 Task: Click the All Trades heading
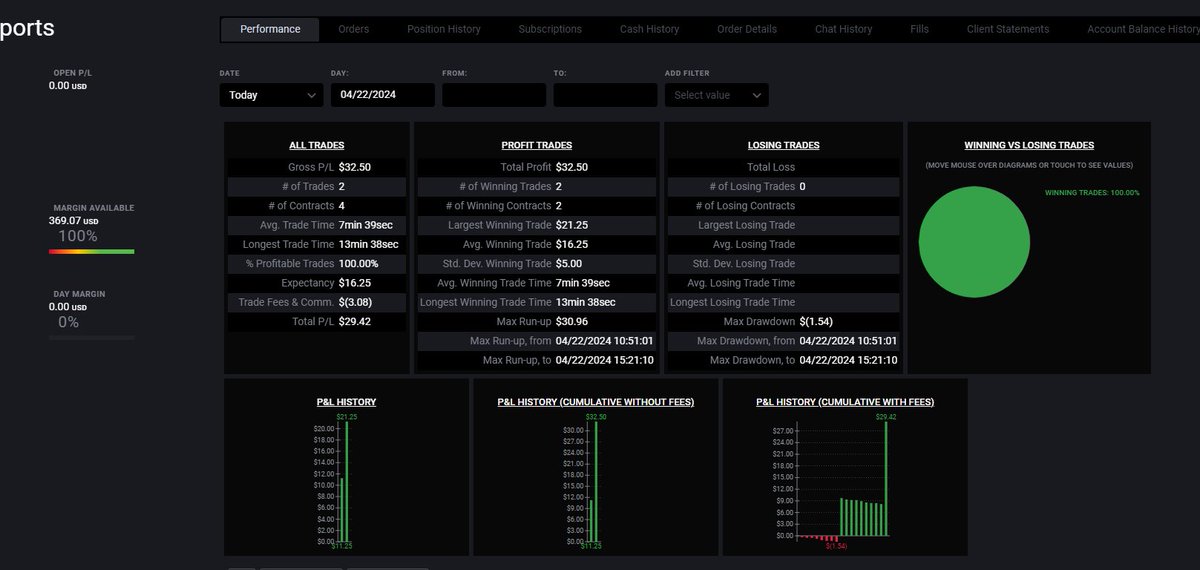click(x=316, y=145)
